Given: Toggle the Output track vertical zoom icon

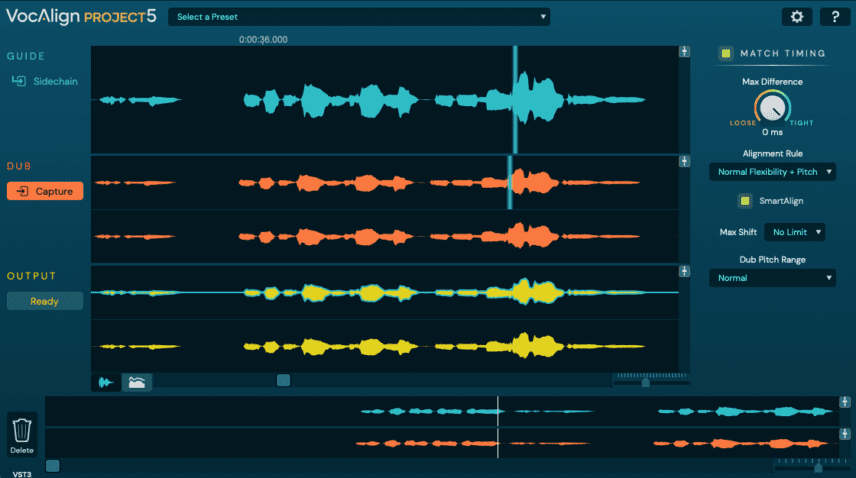Looking at the screenshot, I should [x=684, y=271].
